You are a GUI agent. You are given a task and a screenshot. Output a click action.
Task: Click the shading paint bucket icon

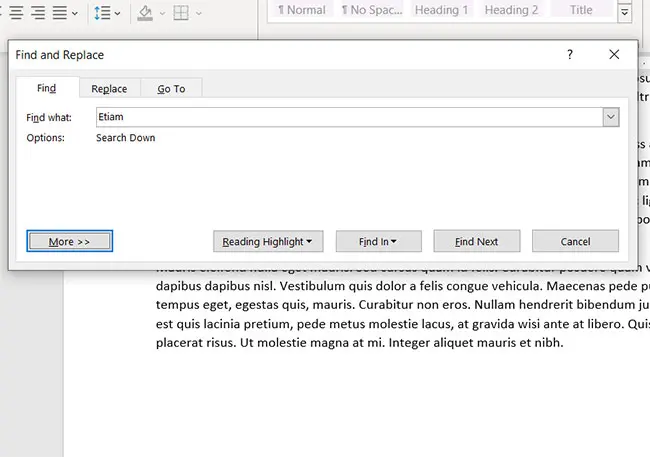145,13
